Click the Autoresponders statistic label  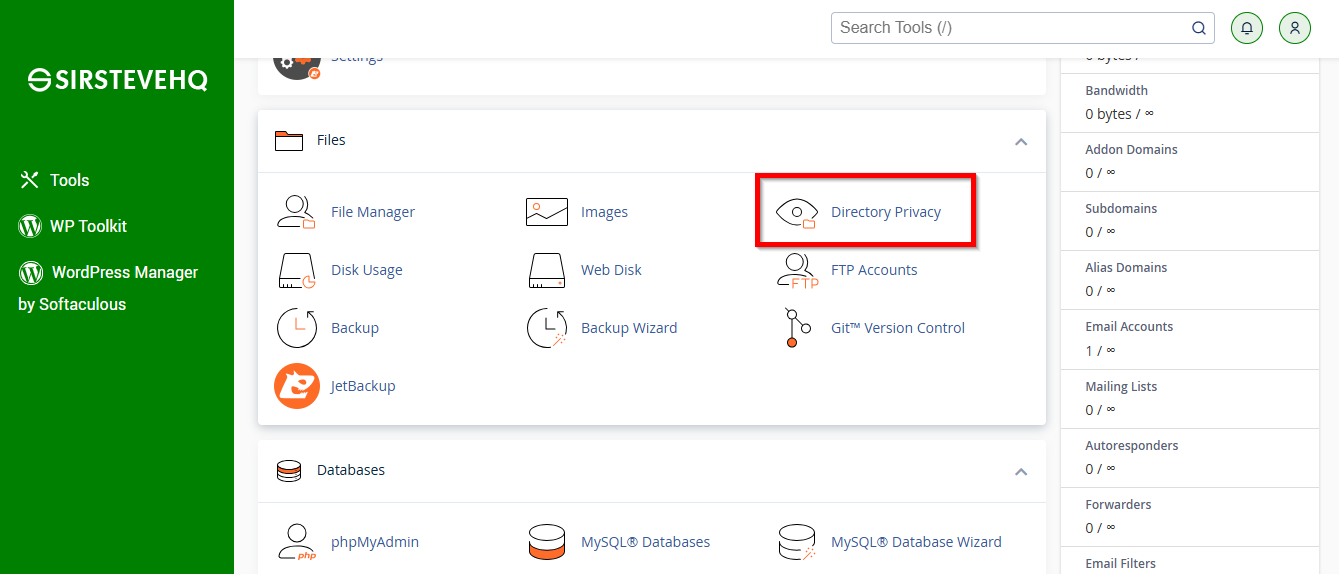point(1132,446)
